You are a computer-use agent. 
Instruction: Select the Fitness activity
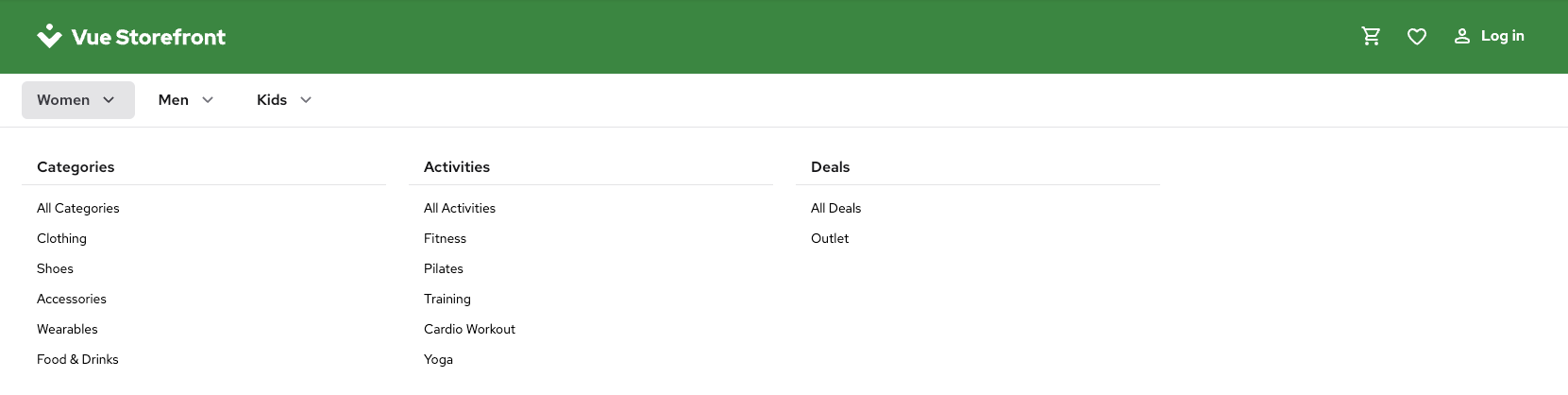(445, 239)
